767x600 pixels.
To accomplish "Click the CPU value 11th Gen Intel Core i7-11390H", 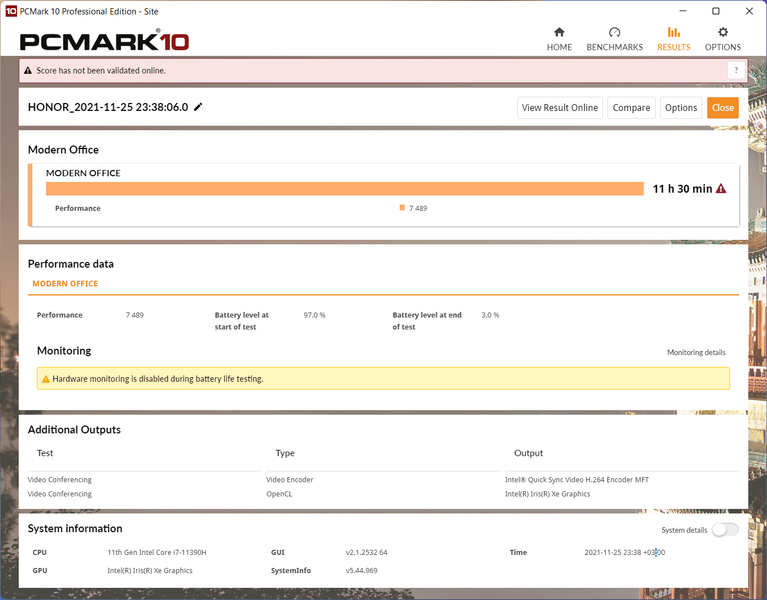I will pos(157,552).
